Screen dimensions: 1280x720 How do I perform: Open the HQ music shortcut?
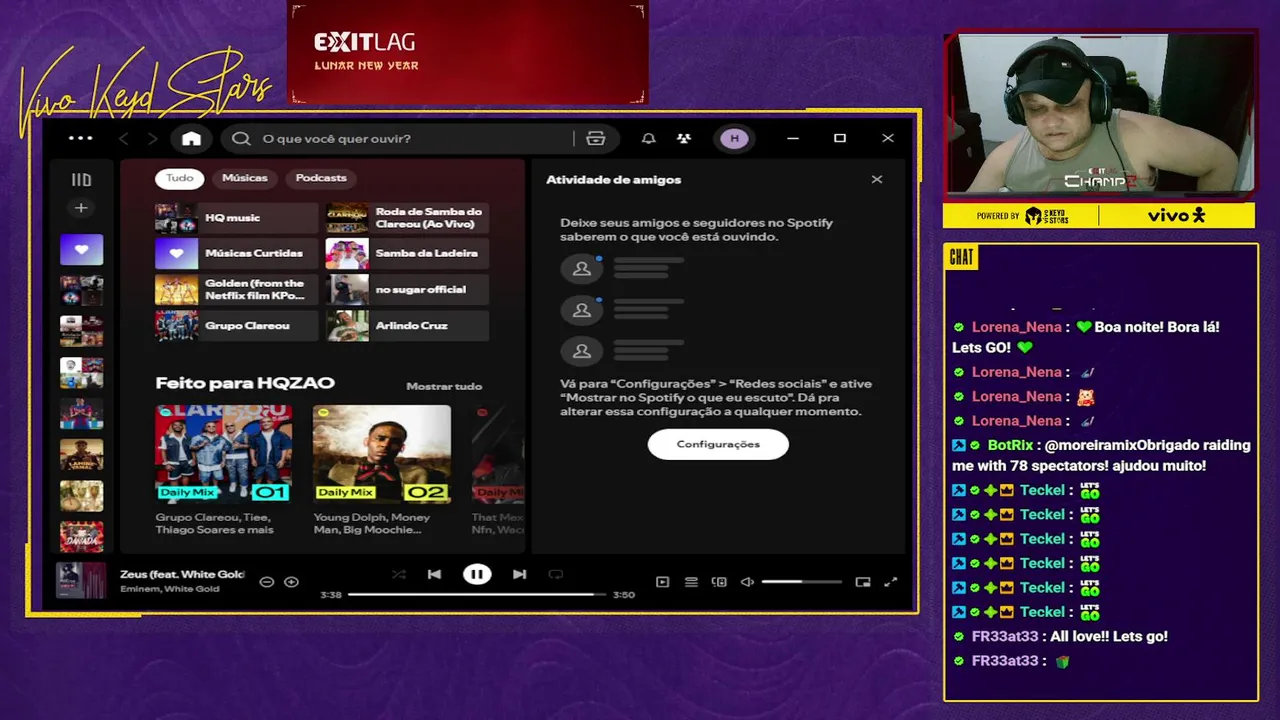[x=237, y=218]
